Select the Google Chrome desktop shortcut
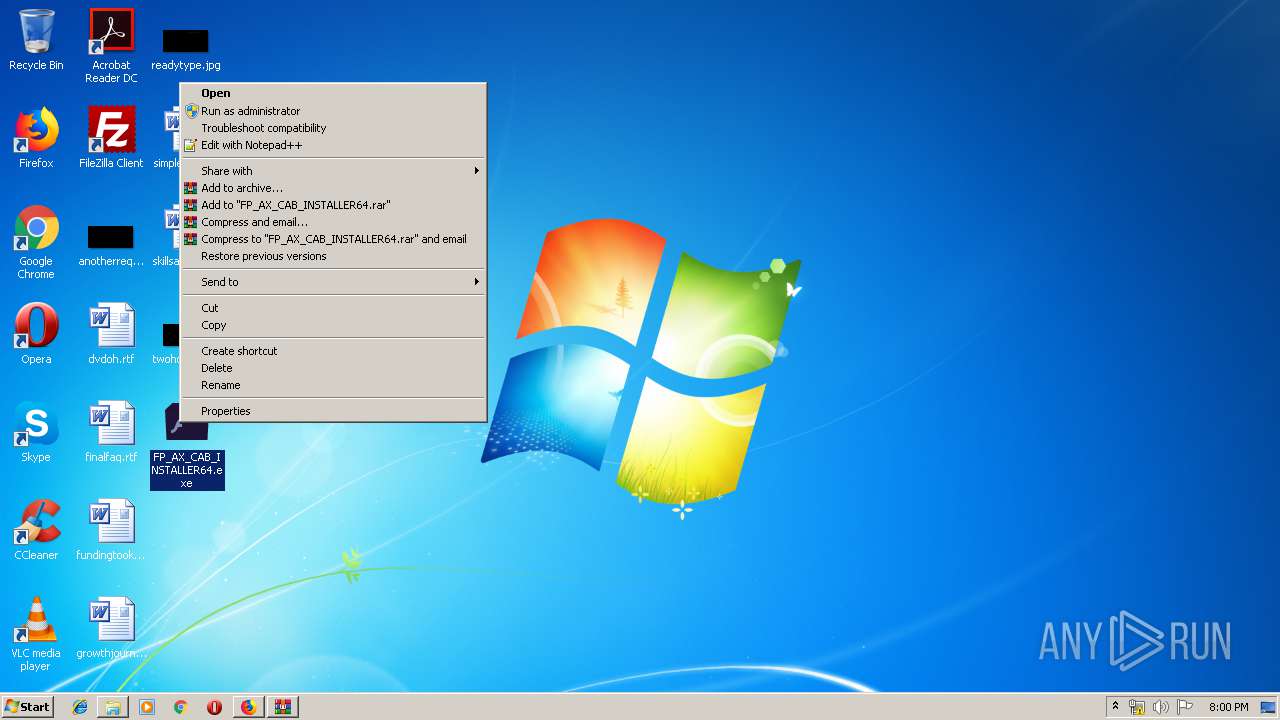The width and height of the screenshot is (1280, 720). pos(36,242)
